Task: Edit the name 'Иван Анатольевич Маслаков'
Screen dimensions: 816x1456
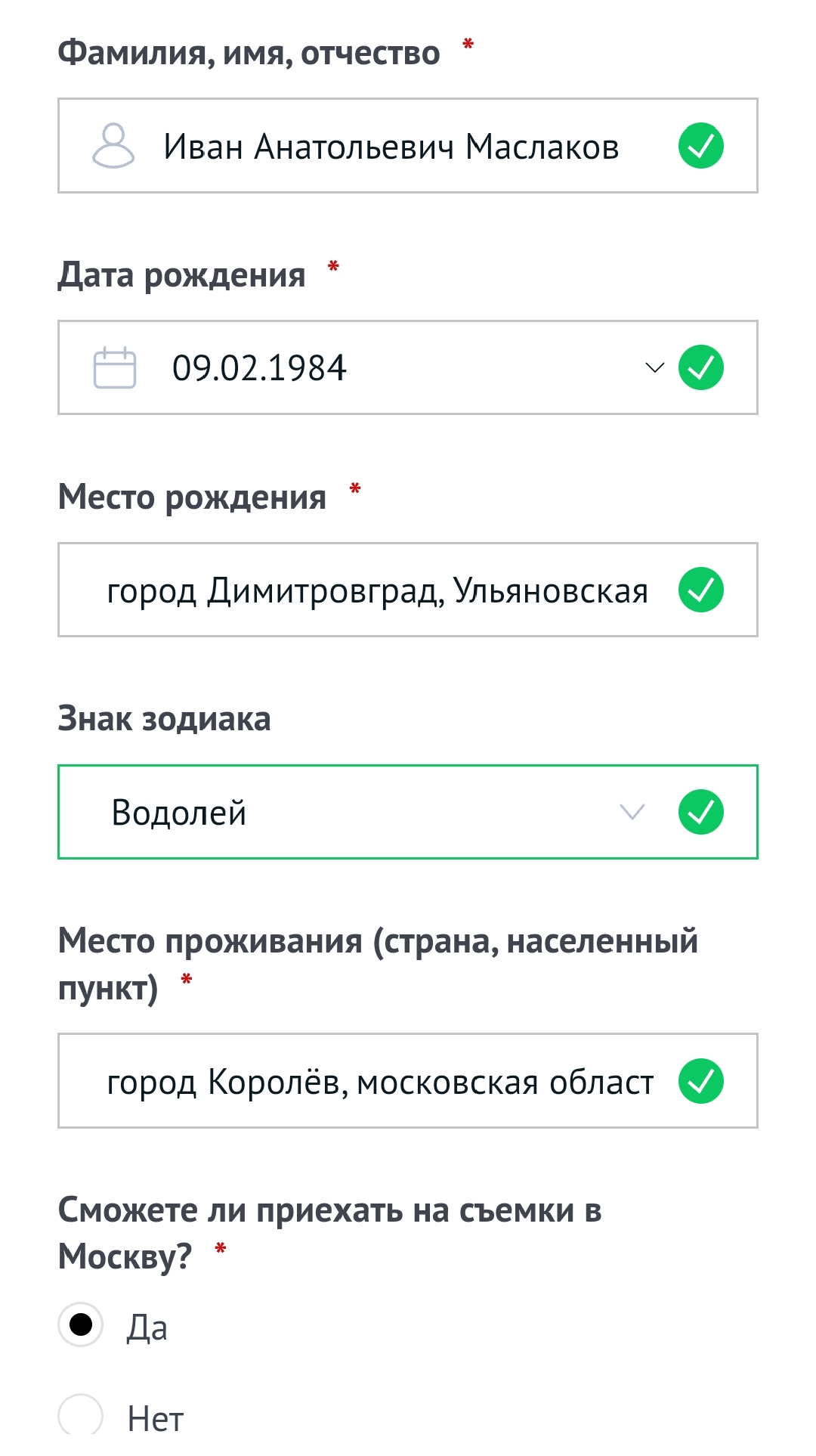Action: pyautogui.click(x=391, y=147)
